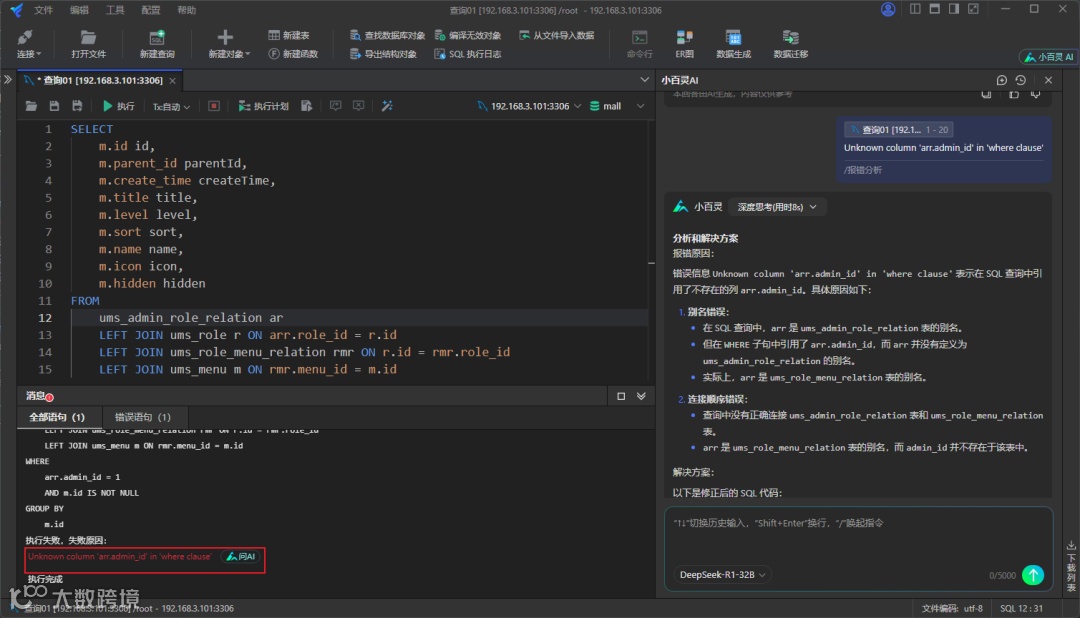Open the 配置 menu
1080x618 pixels.
click(x=151, y=10)
